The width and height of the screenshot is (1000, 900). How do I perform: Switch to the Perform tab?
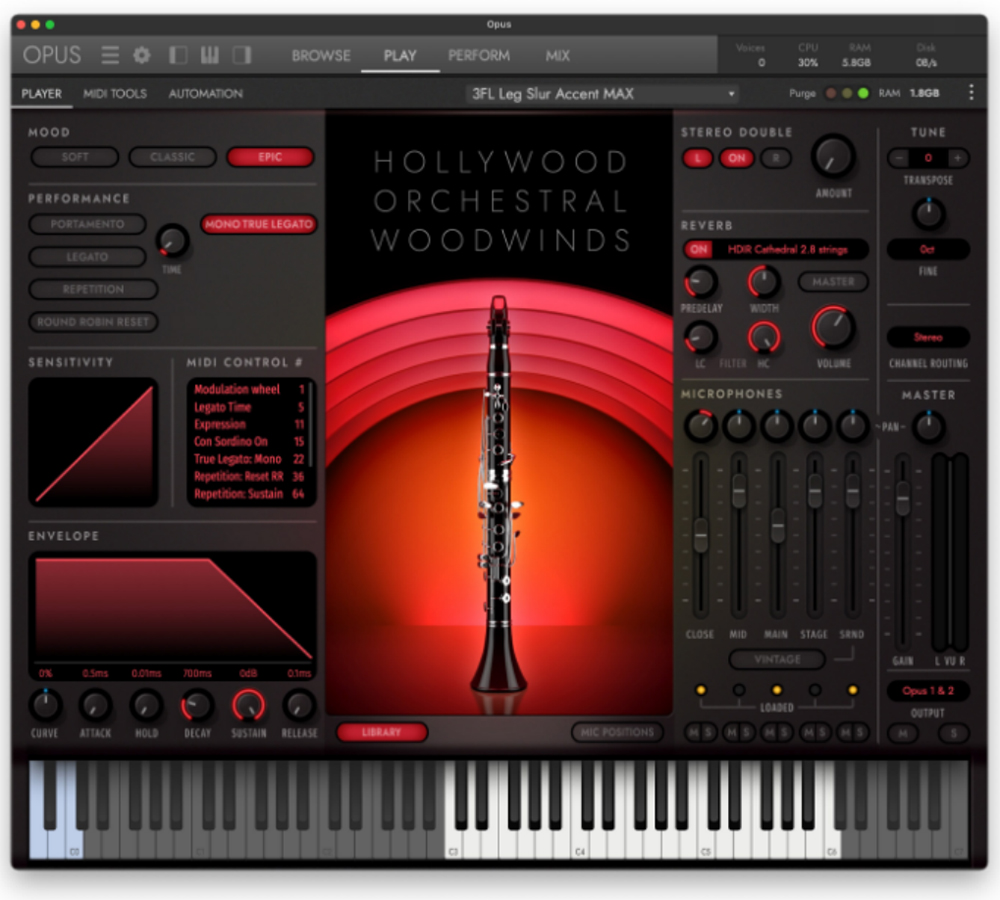point(479,55)
